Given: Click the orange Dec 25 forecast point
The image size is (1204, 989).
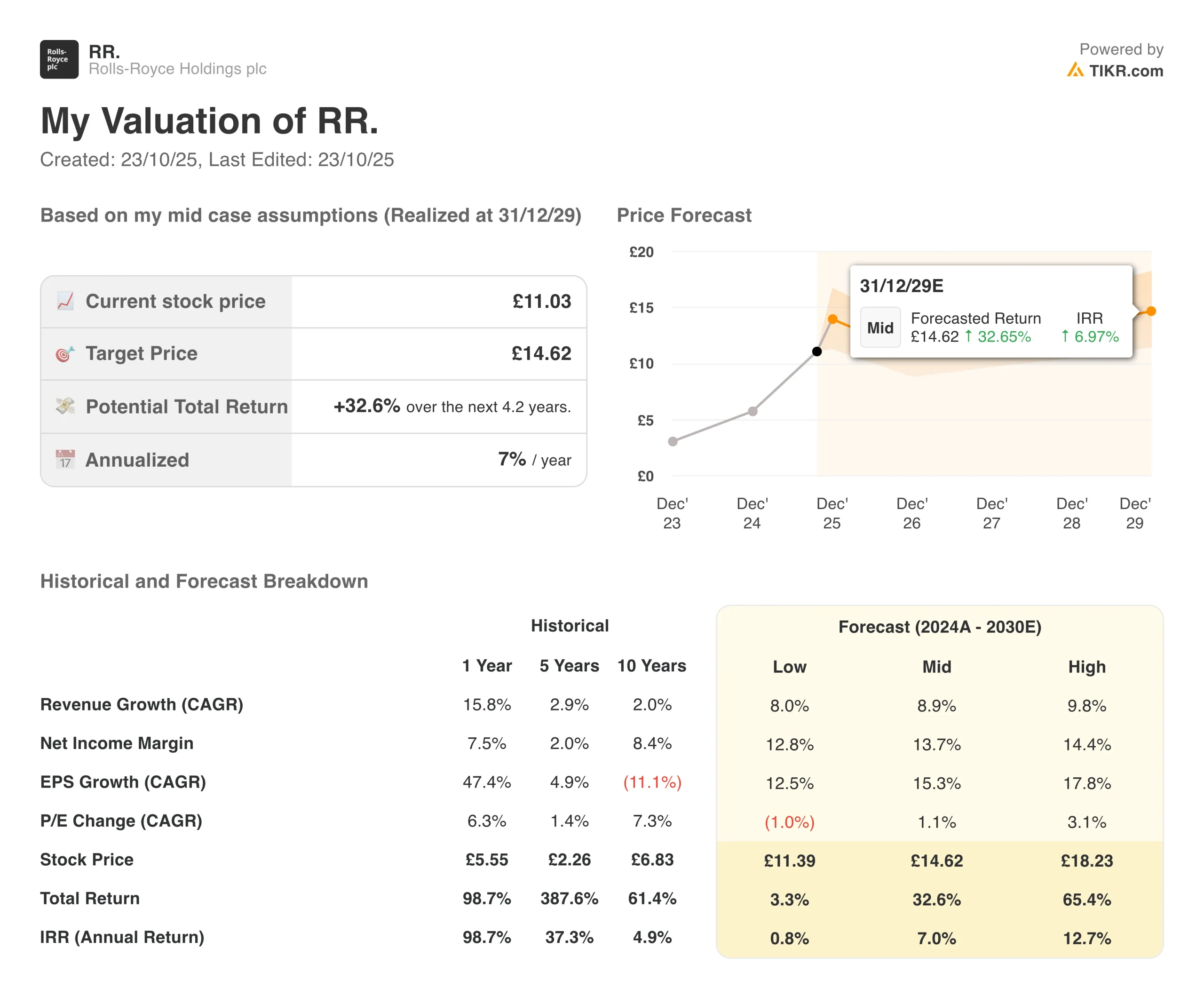Looking at the screenshot, I should tap(832, 319).
